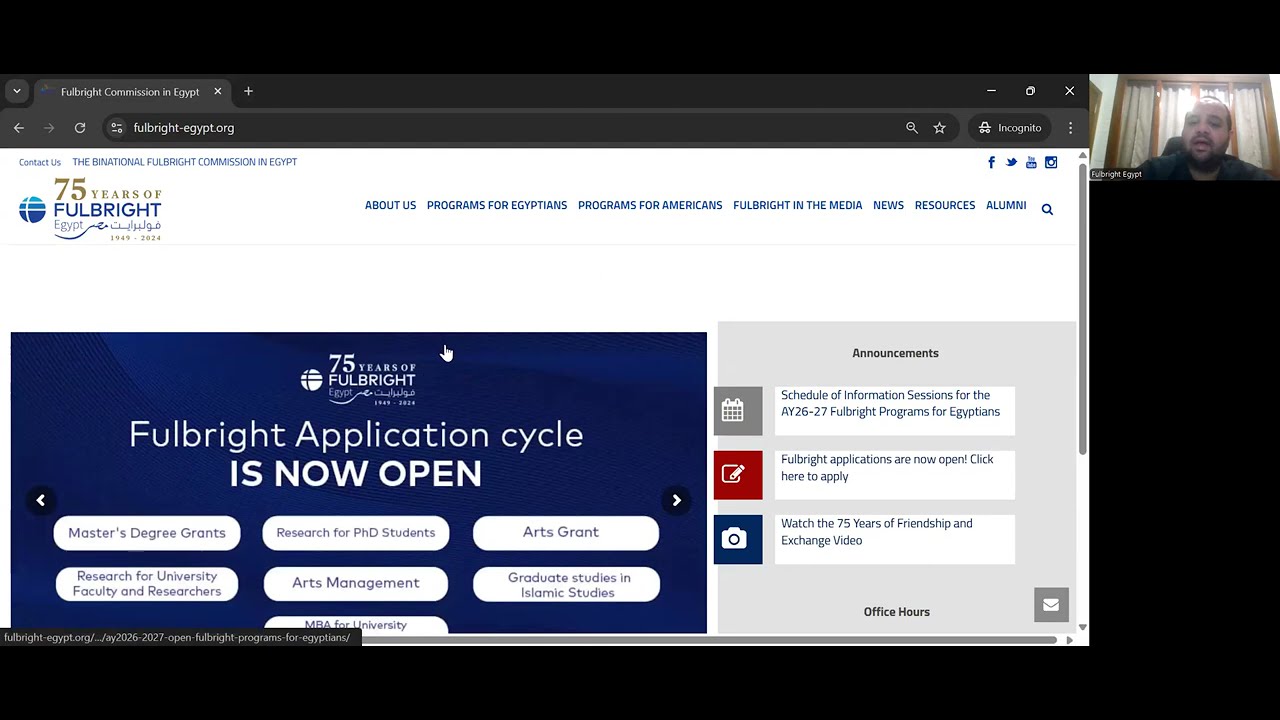Click the site search magnifier icon

1047,209
